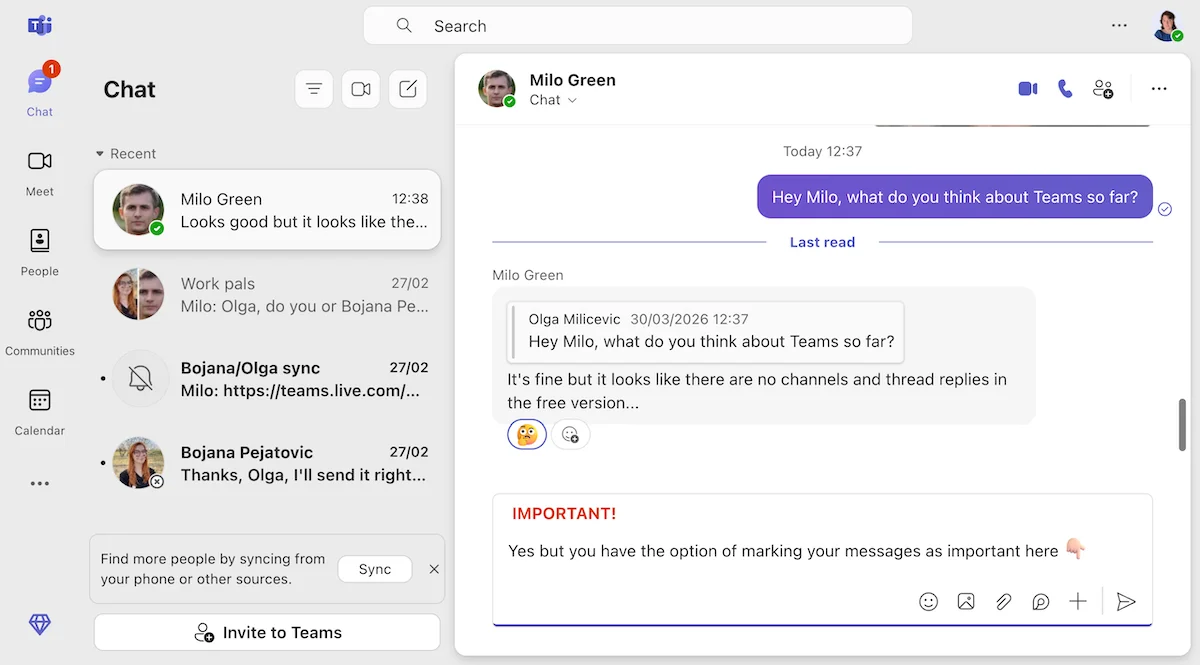The width and height of the screenshot is (1200, 665).
Task: Open the emoji picker in the compose box
Action: (x=928, y=601)
